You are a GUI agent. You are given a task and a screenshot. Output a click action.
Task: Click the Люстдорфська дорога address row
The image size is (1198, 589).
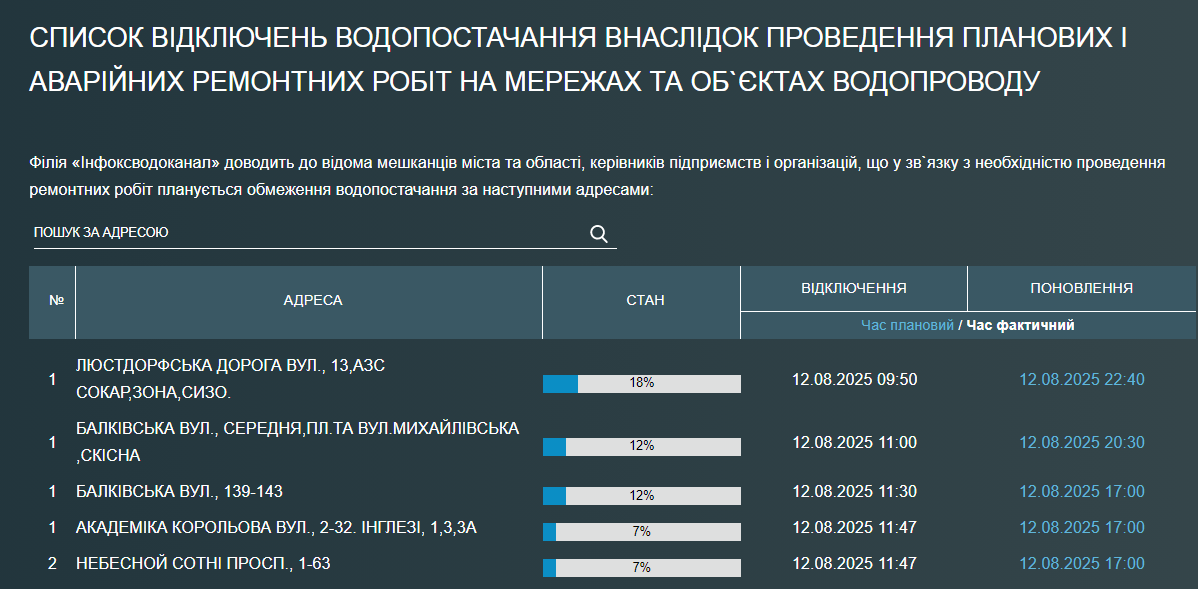click(x=230, y=378)
